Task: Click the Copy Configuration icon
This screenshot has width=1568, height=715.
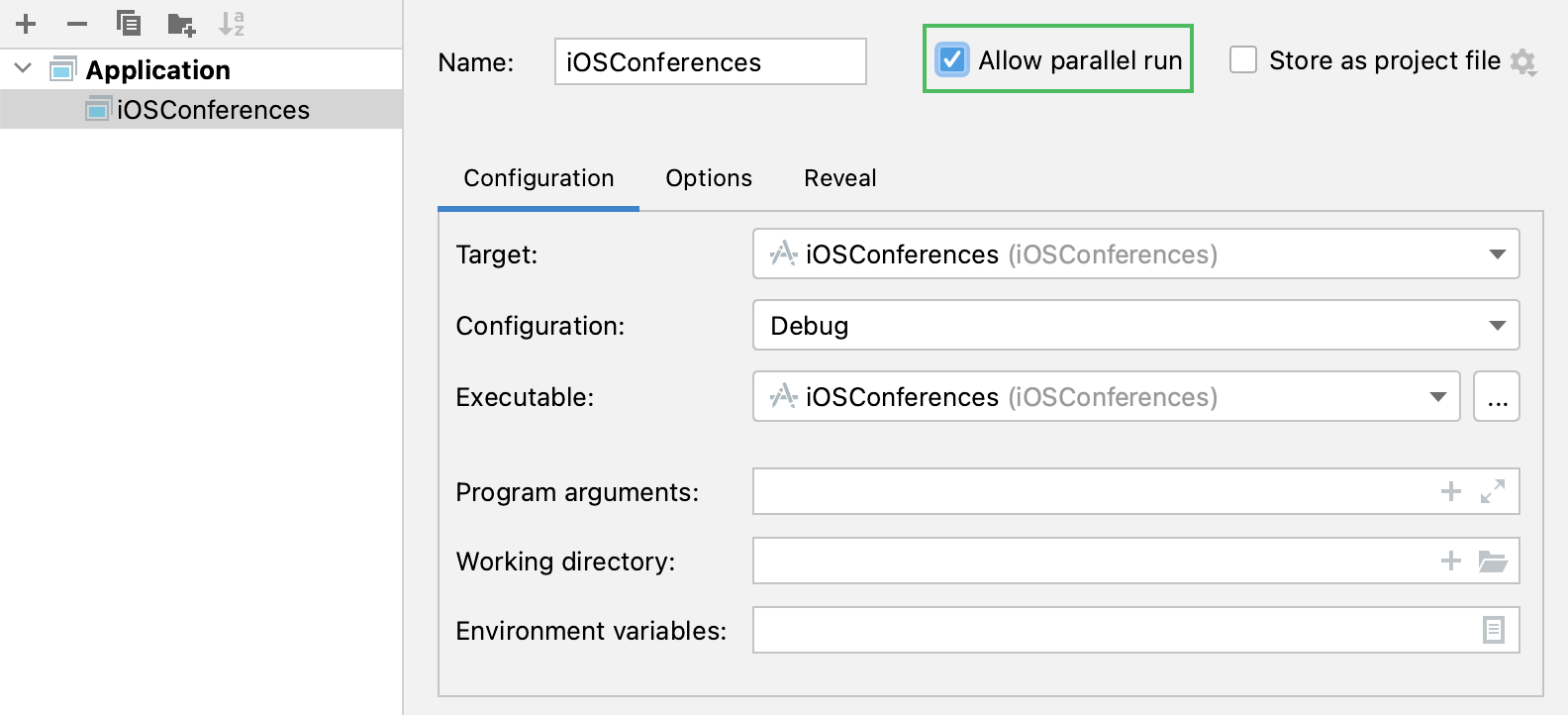Action: pos(129,24)
